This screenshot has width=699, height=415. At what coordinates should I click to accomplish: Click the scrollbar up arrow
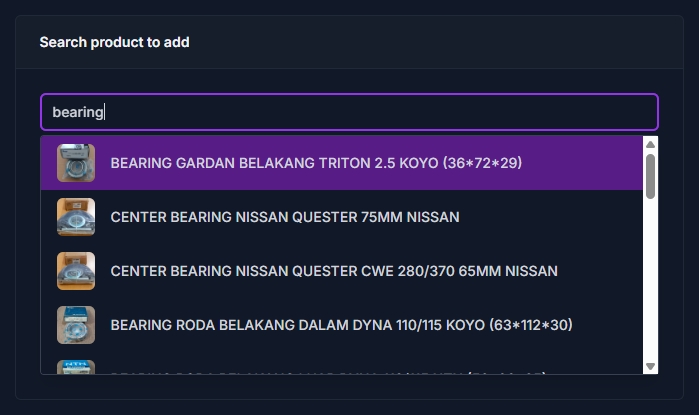650,144
